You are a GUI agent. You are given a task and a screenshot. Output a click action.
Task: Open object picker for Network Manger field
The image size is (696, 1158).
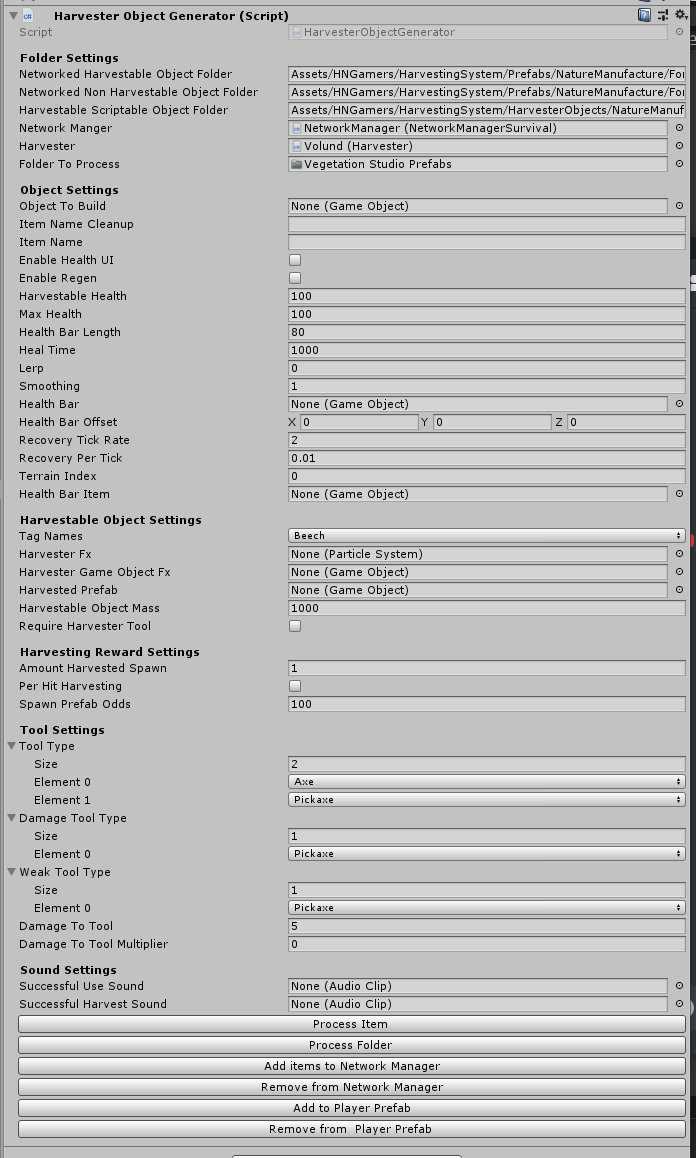(679, 128)
